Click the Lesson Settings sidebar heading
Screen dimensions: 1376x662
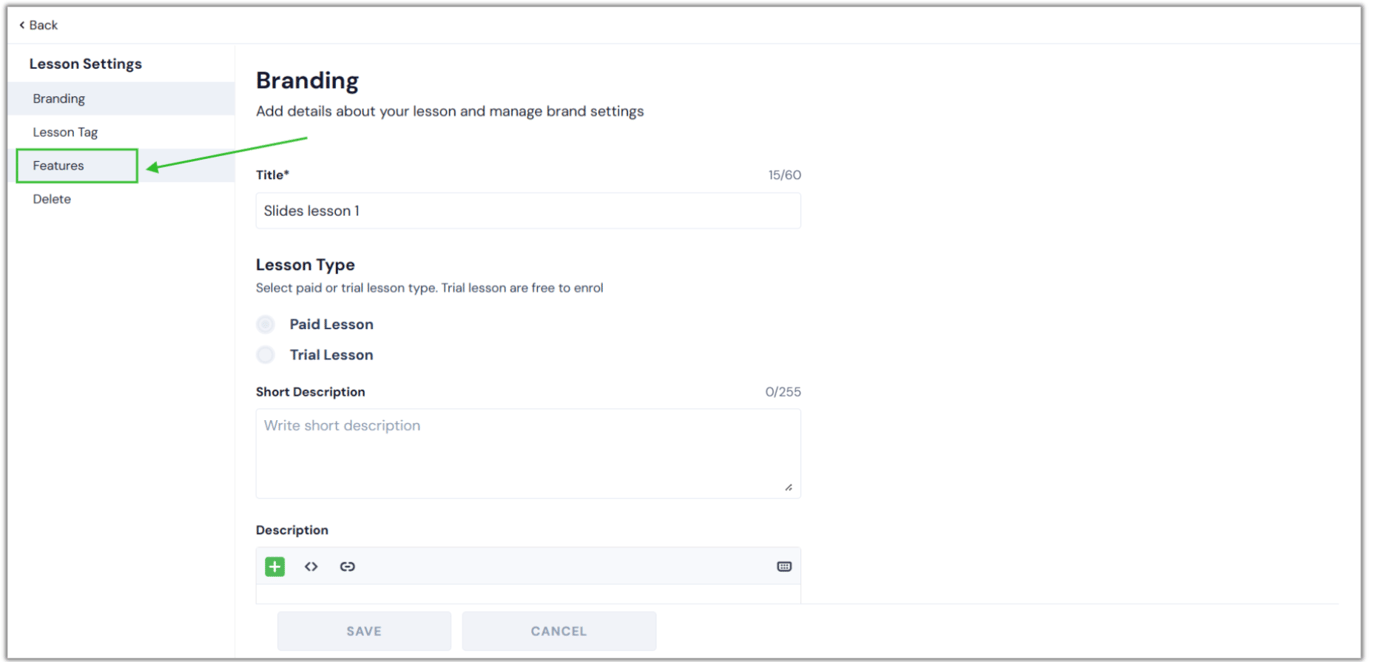85,64
